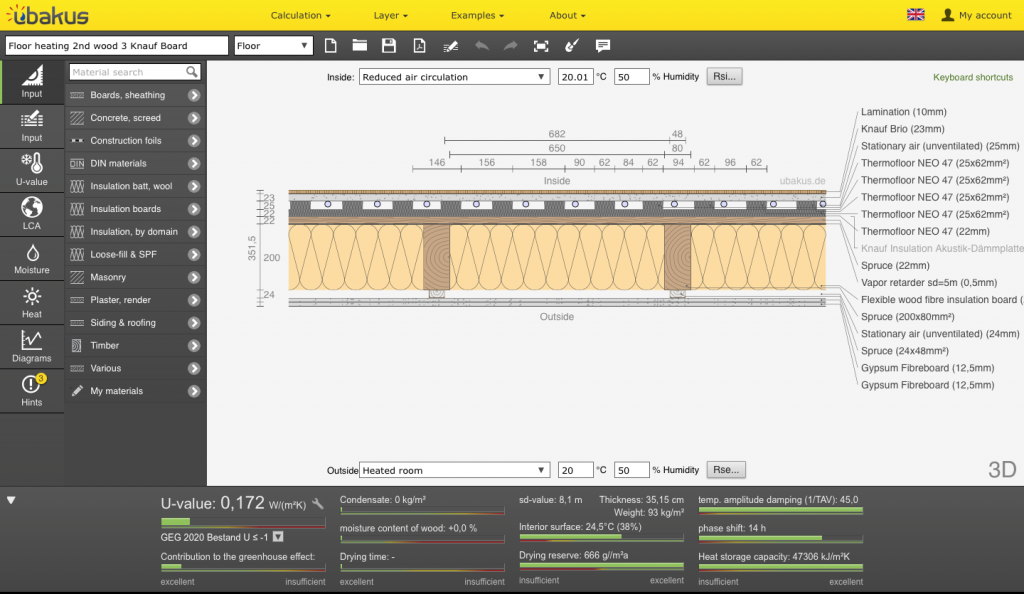Open the Floor component type dropdown
This screenshot has width=1024, height=594.
tap(274, 46)
